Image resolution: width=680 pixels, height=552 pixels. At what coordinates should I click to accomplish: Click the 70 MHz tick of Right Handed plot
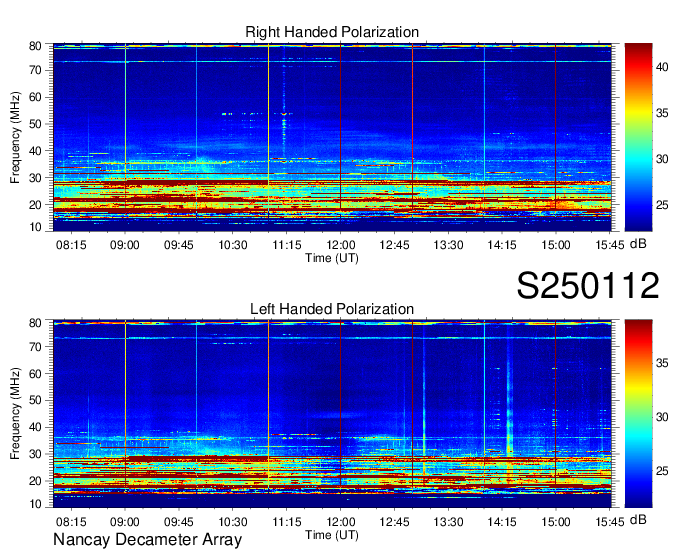tap(35, 70)
